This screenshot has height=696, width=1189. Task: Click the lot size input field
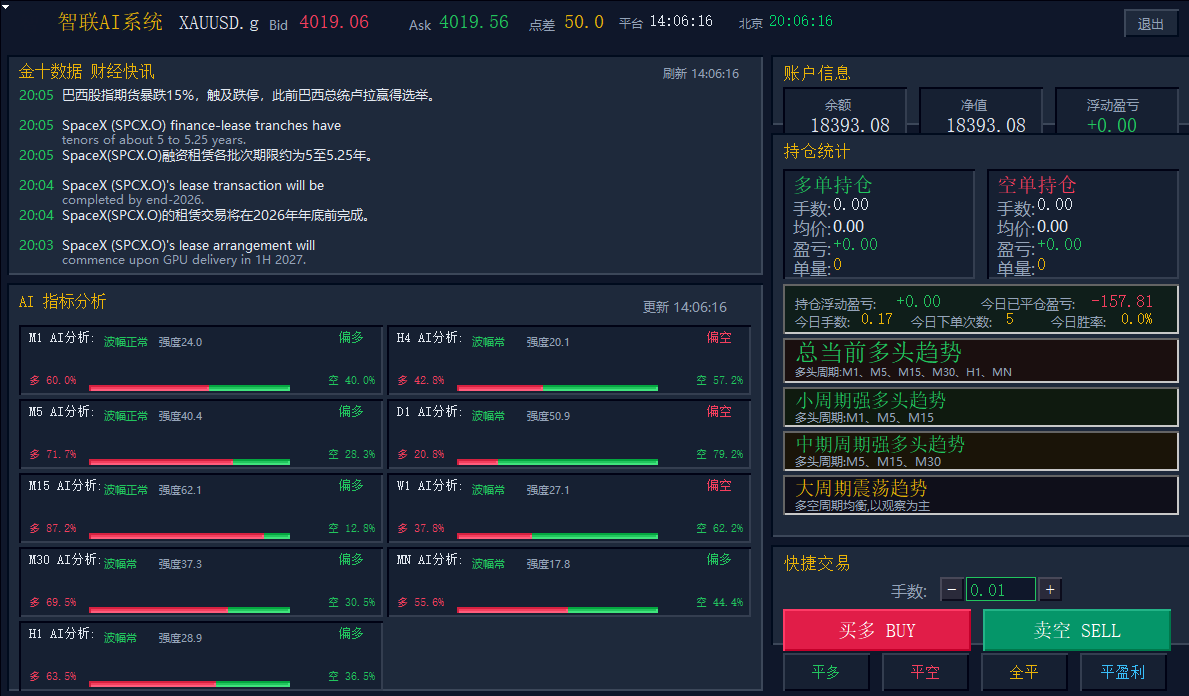[1001, 589]
